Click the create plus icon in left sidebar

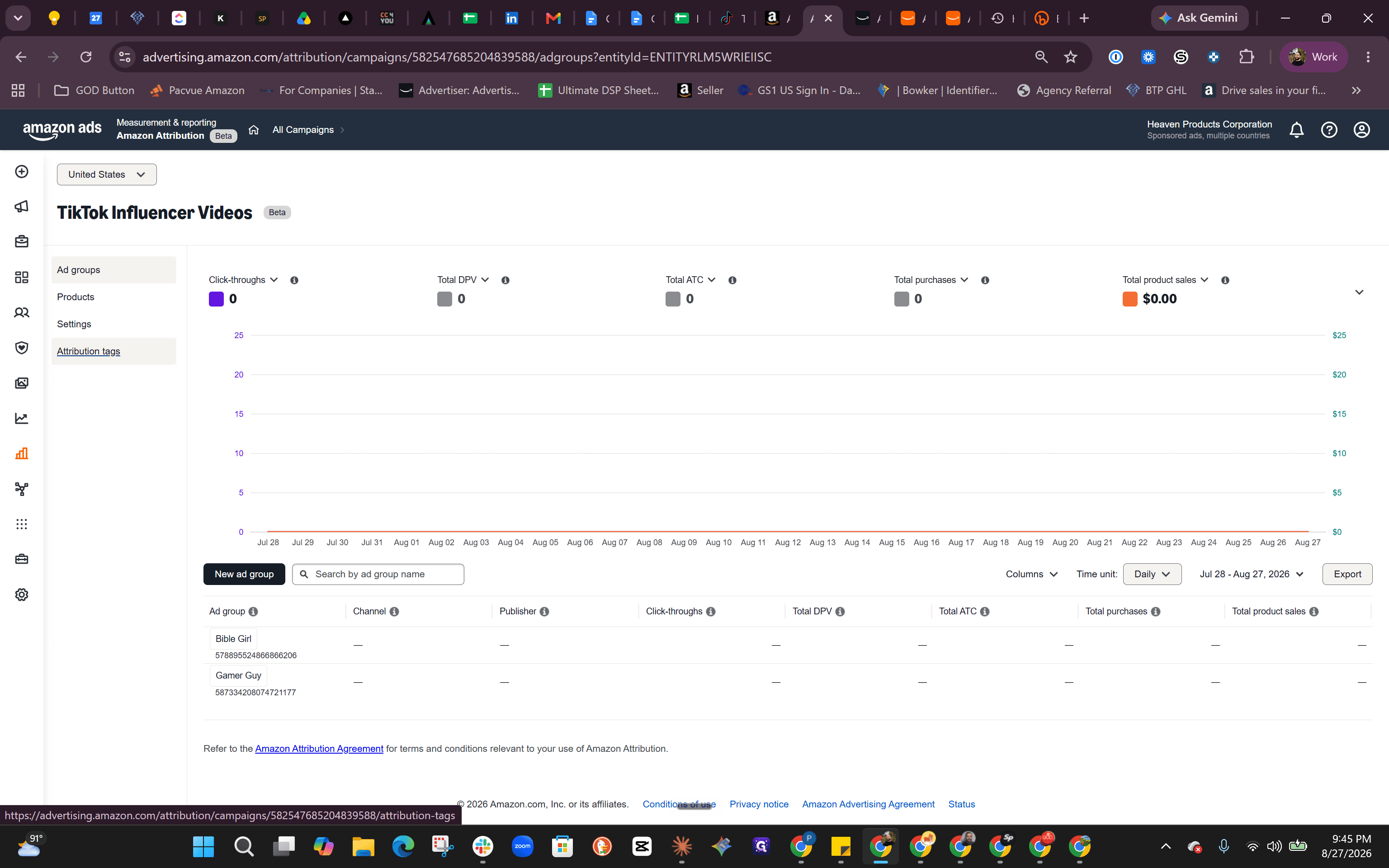click(22, 172)
